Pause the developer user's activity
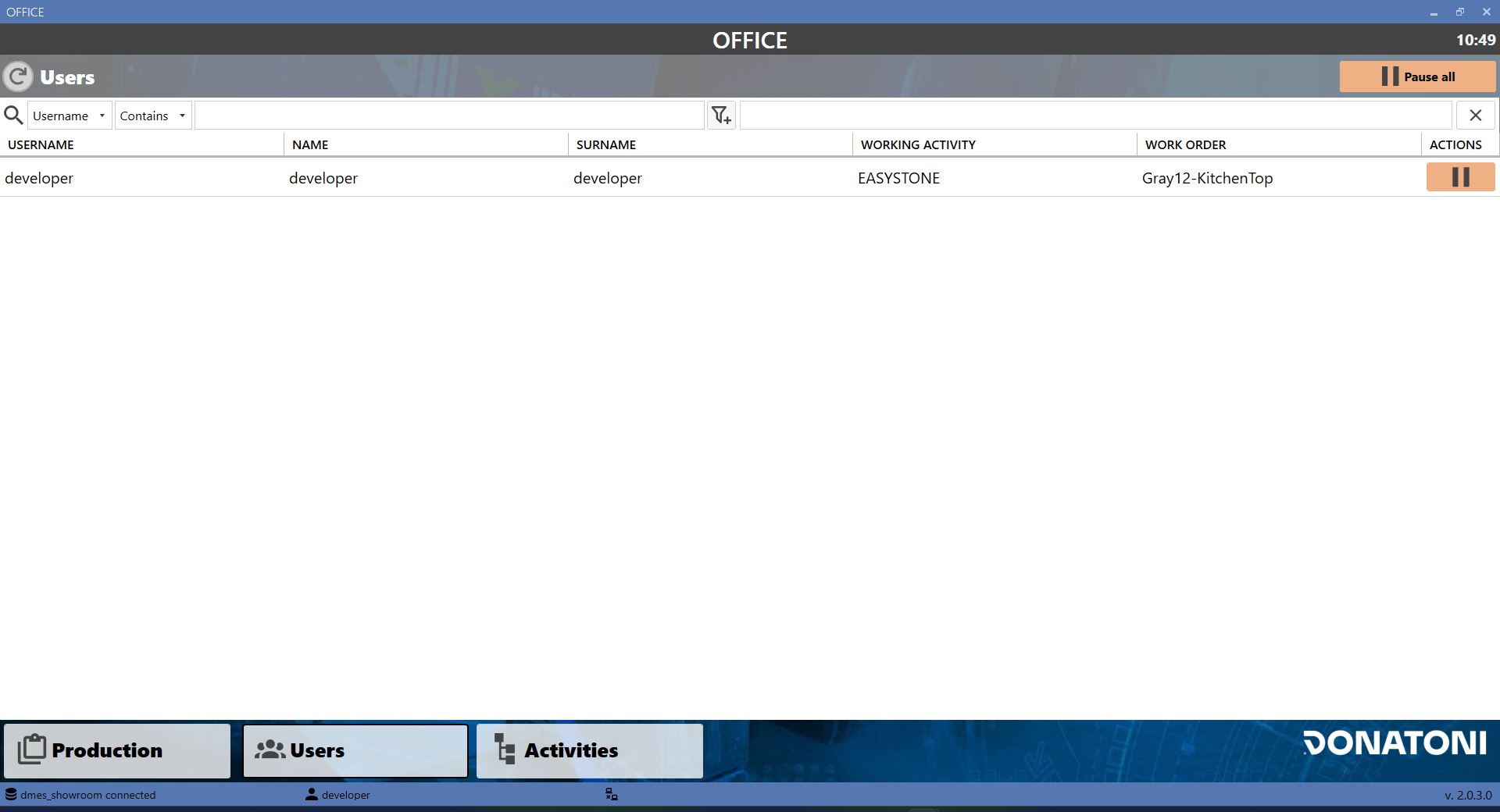Viewport: 1500px width, 812px height. pyautogui.click(x=1460, y=177)
